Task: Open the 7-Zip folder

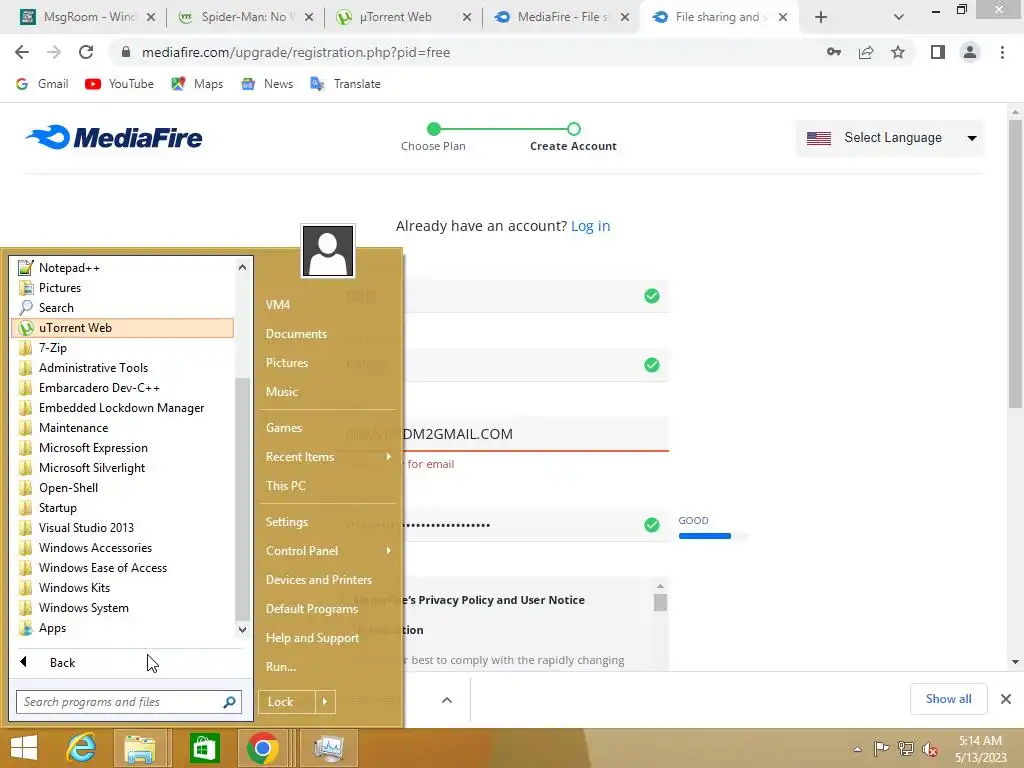Action: pyautogui.click(x=123, y=348)
